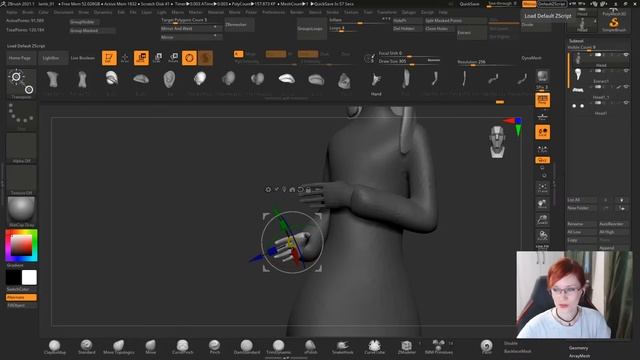Open the Document menu

(64, 12)
